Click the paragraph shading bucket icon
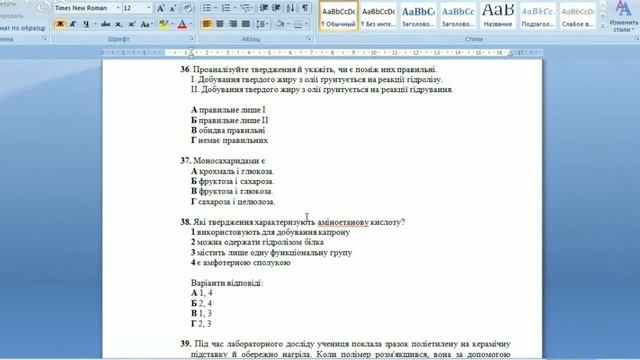Image resolution: width=640 pixels, height=360 pixels. tap(280, 24)
